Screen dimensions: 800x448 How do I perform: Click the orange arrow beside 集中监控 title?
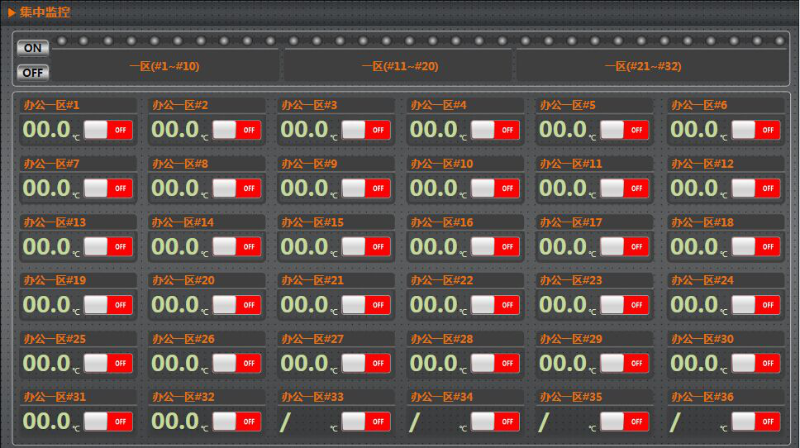pos(11,12)
